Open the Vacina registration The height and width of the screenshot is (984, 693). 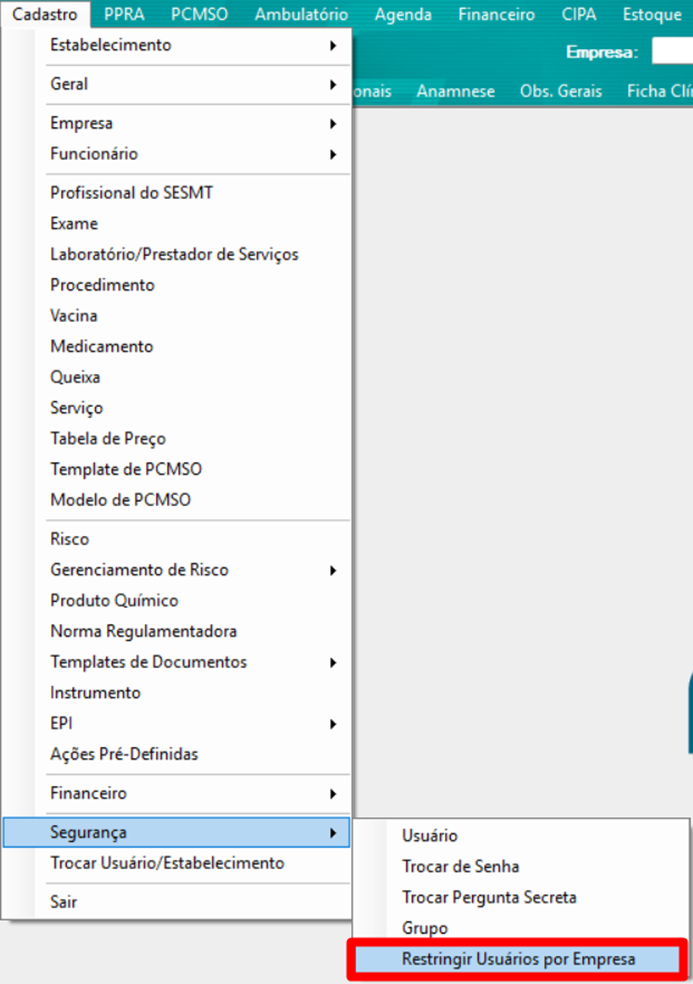[176, 316]
